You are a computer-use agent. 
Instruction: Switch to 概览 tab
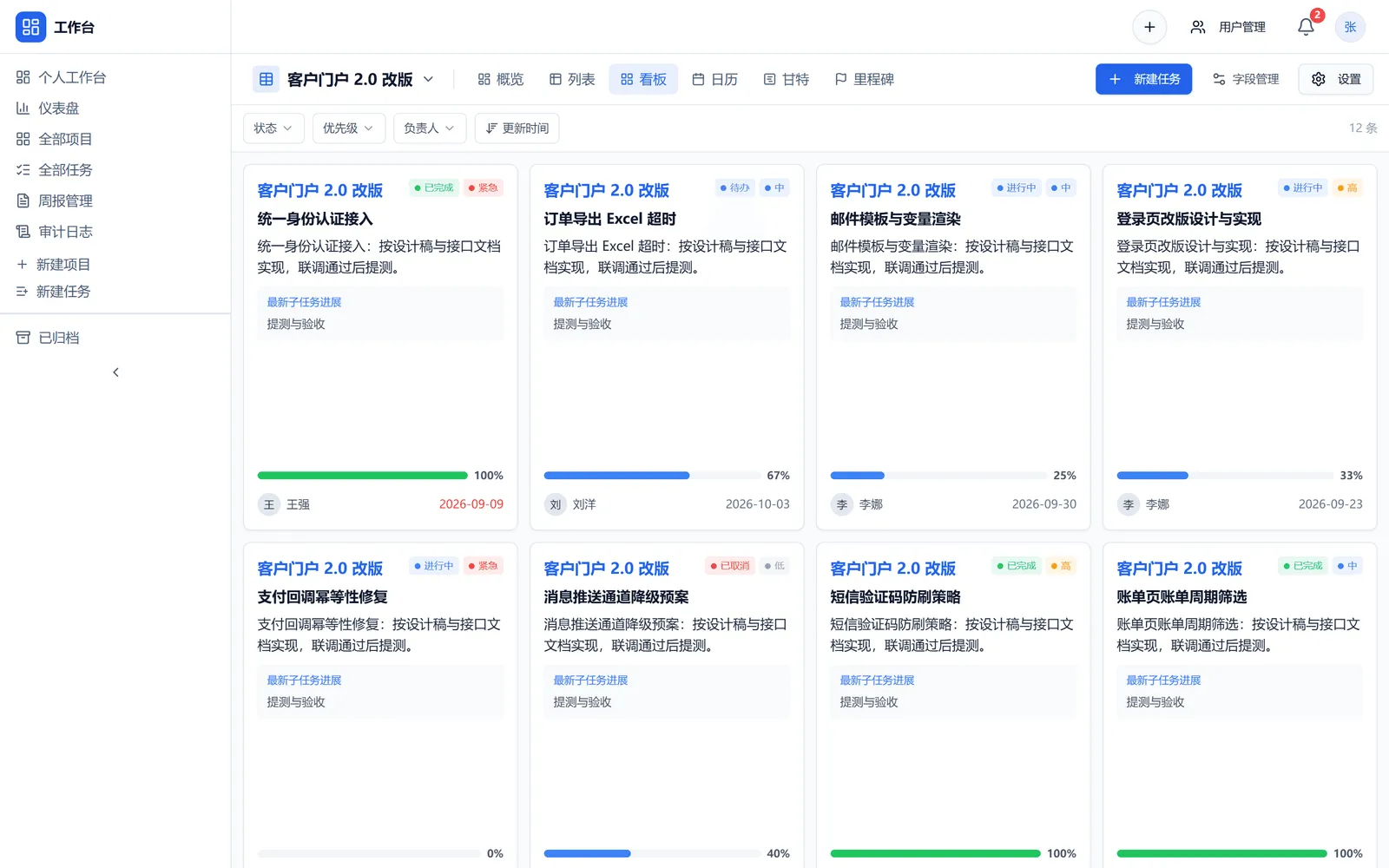(501, 79)
